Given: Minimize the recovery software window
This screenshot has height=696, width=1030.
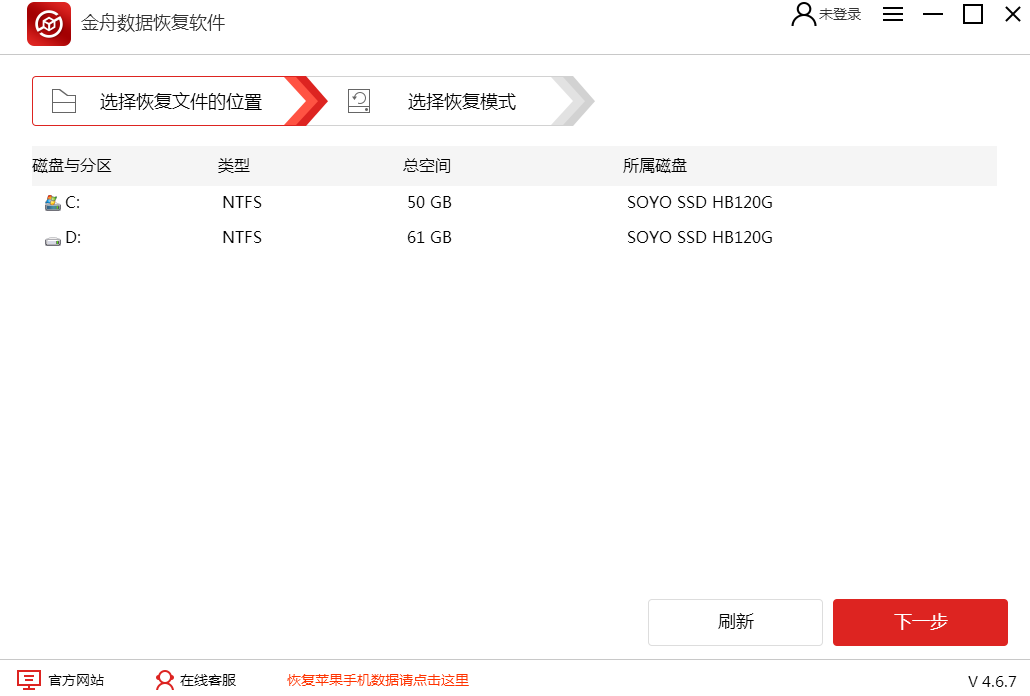Looking at the screenshot, I should pyautogui.click(x=932, y=14).
